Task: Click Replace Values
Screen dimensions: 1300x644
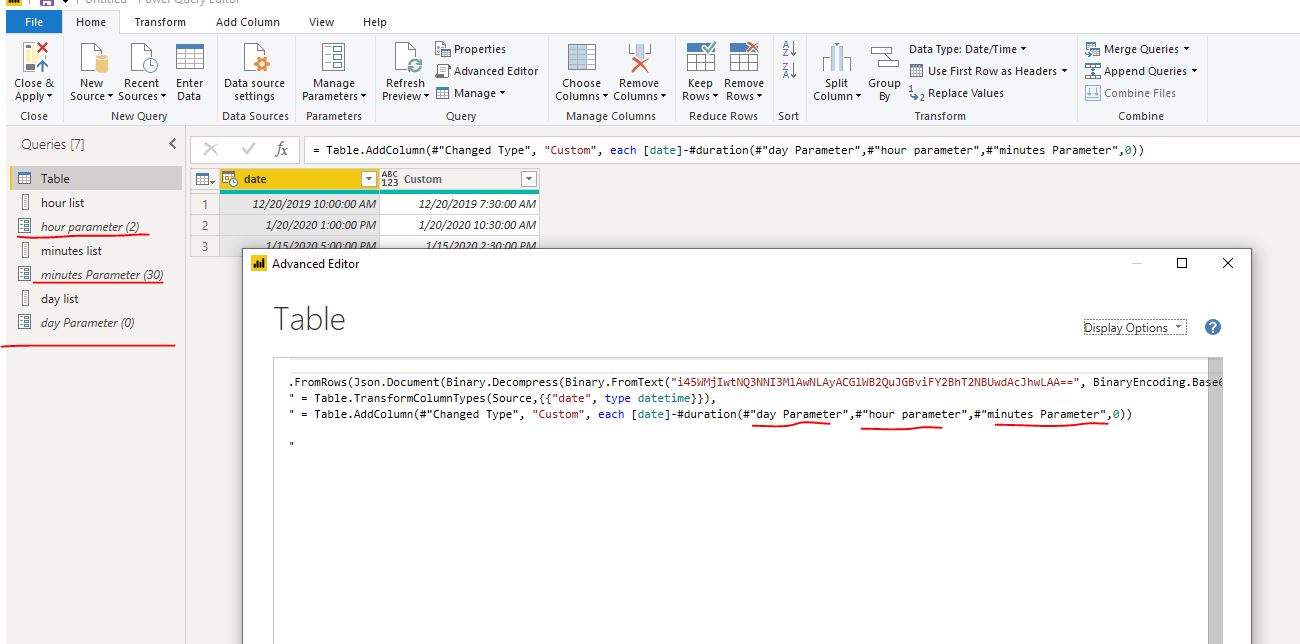Action: coord(957,93)
